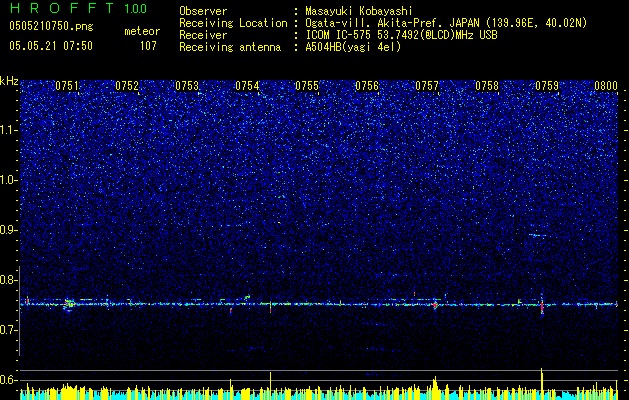Click the HROFFT 1.0.0 title text

click(x=78, y=8)
